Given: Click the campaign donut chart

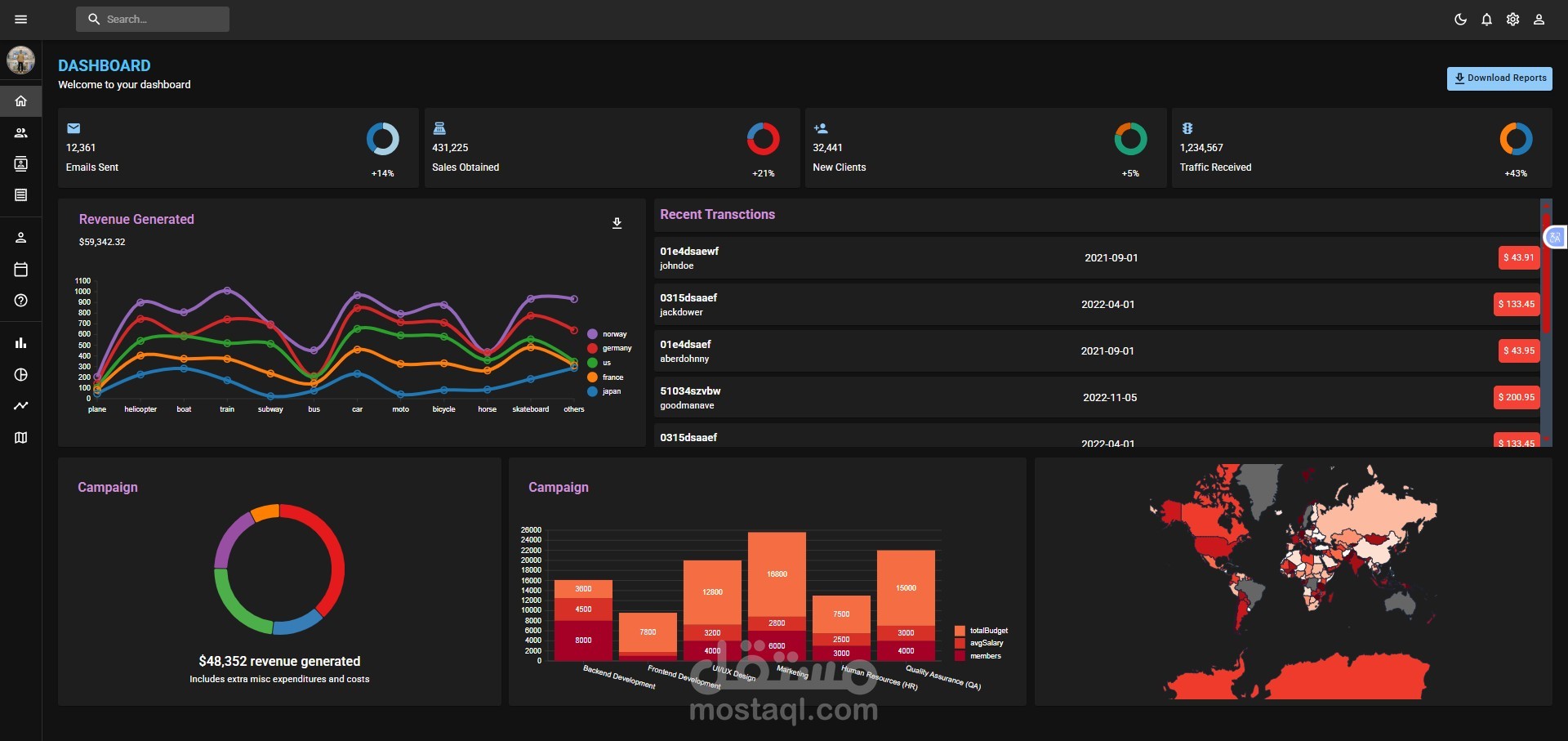Looking at the screenshot, I should (x=279, y=569).
